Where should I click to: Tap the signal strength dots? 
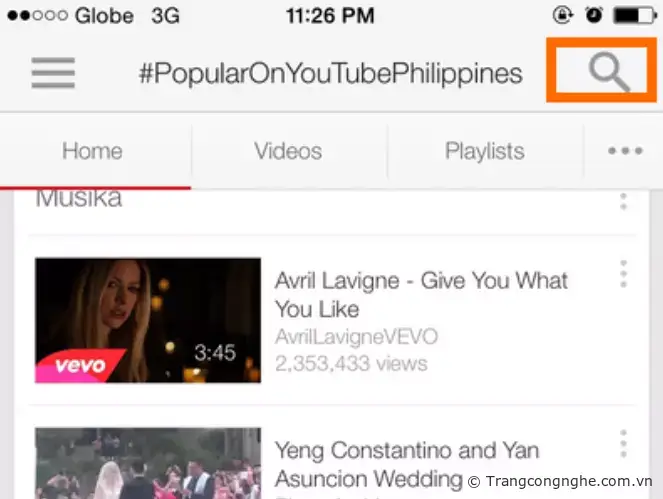pyautogui.click(x=38, y=16)
